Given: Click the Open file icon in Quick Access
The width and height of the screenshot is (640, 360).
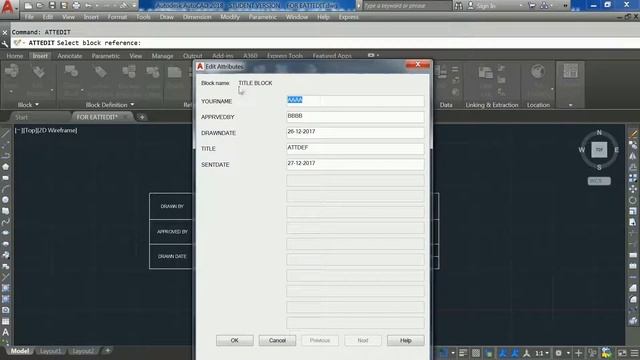Looking at the screenshot, I should (40, 5).
